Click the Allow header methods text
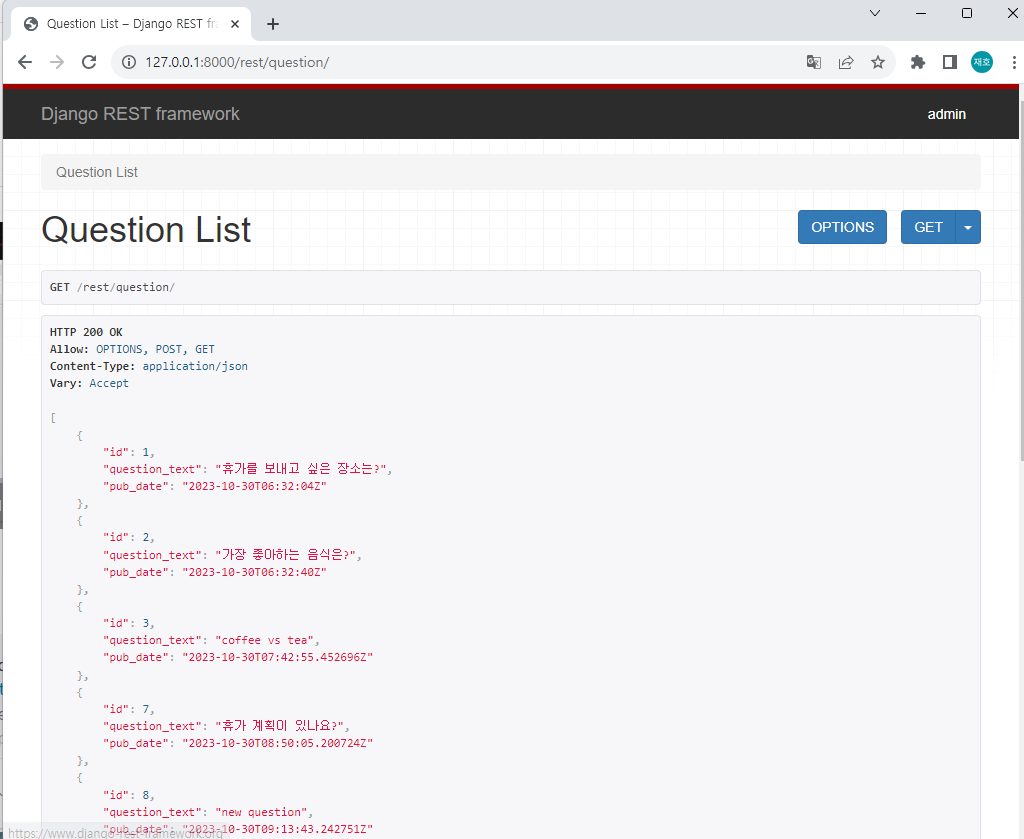Viewport: 1024px width, 839px height. tap(155, 349)
